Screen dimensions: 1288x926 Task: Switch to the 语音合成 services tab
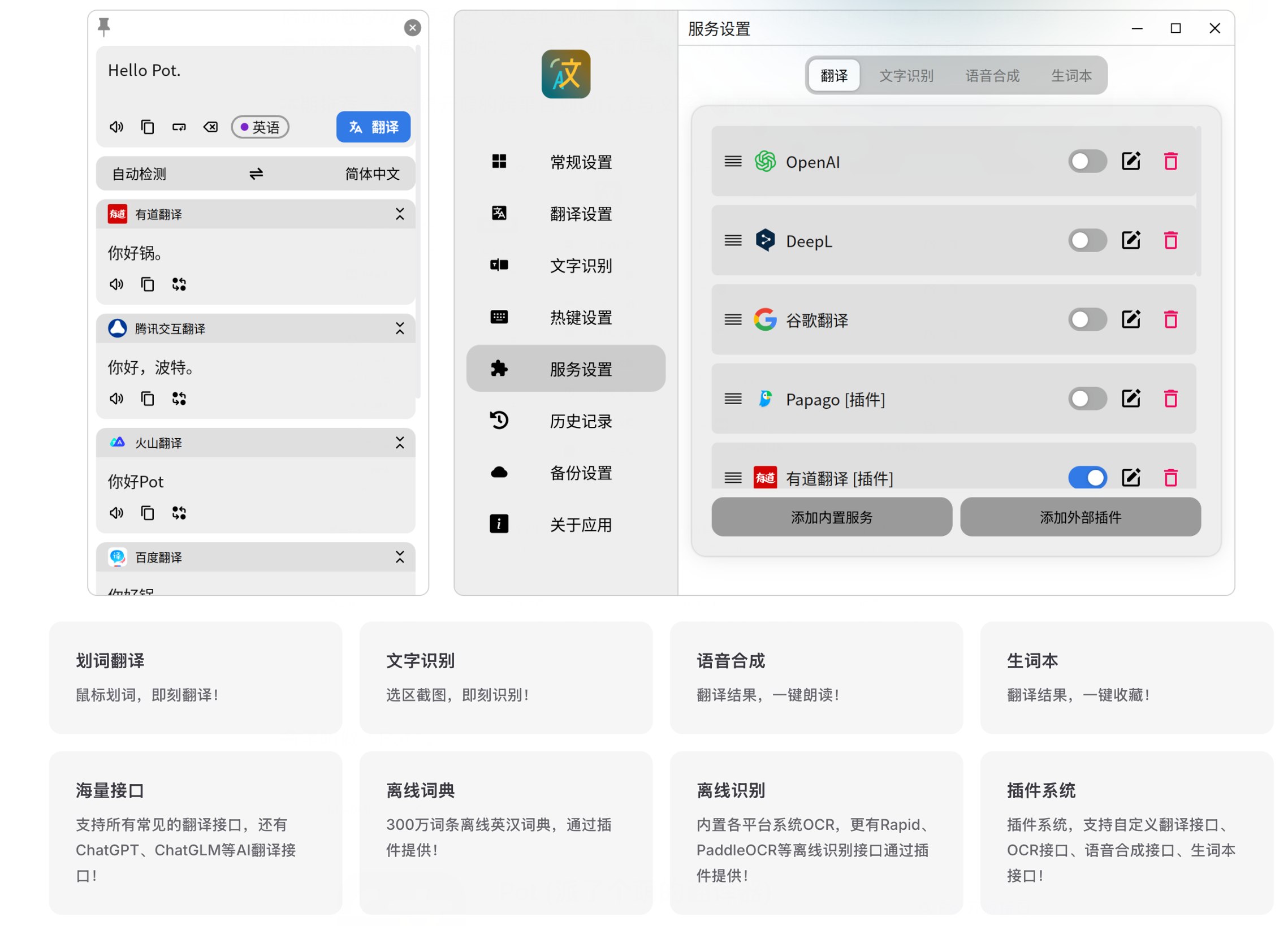pyautogui.click(x=992, y=76)
